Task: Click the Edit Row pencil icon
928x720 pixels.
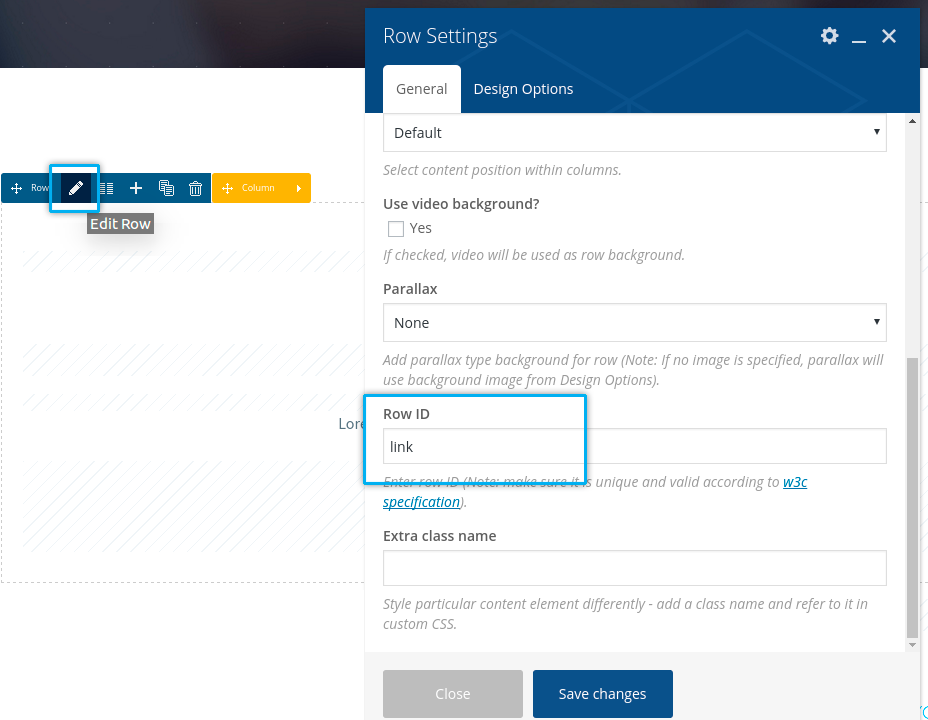Action: click(x=75, y=188)
